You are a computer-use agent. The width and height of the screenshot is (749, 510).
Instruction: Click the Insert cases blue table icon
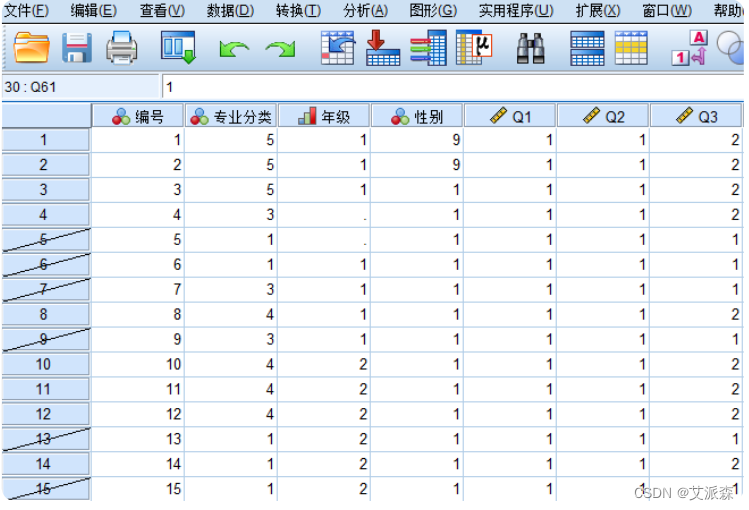click(587, 48)
